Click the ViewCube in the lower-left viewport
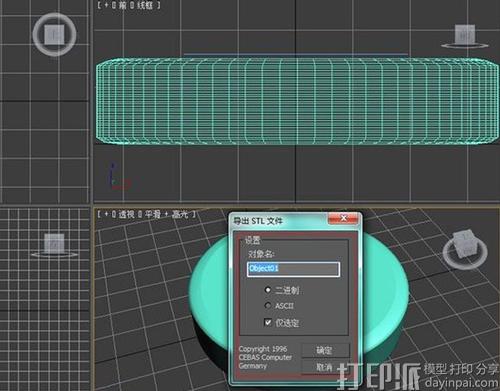 (55, 246)
